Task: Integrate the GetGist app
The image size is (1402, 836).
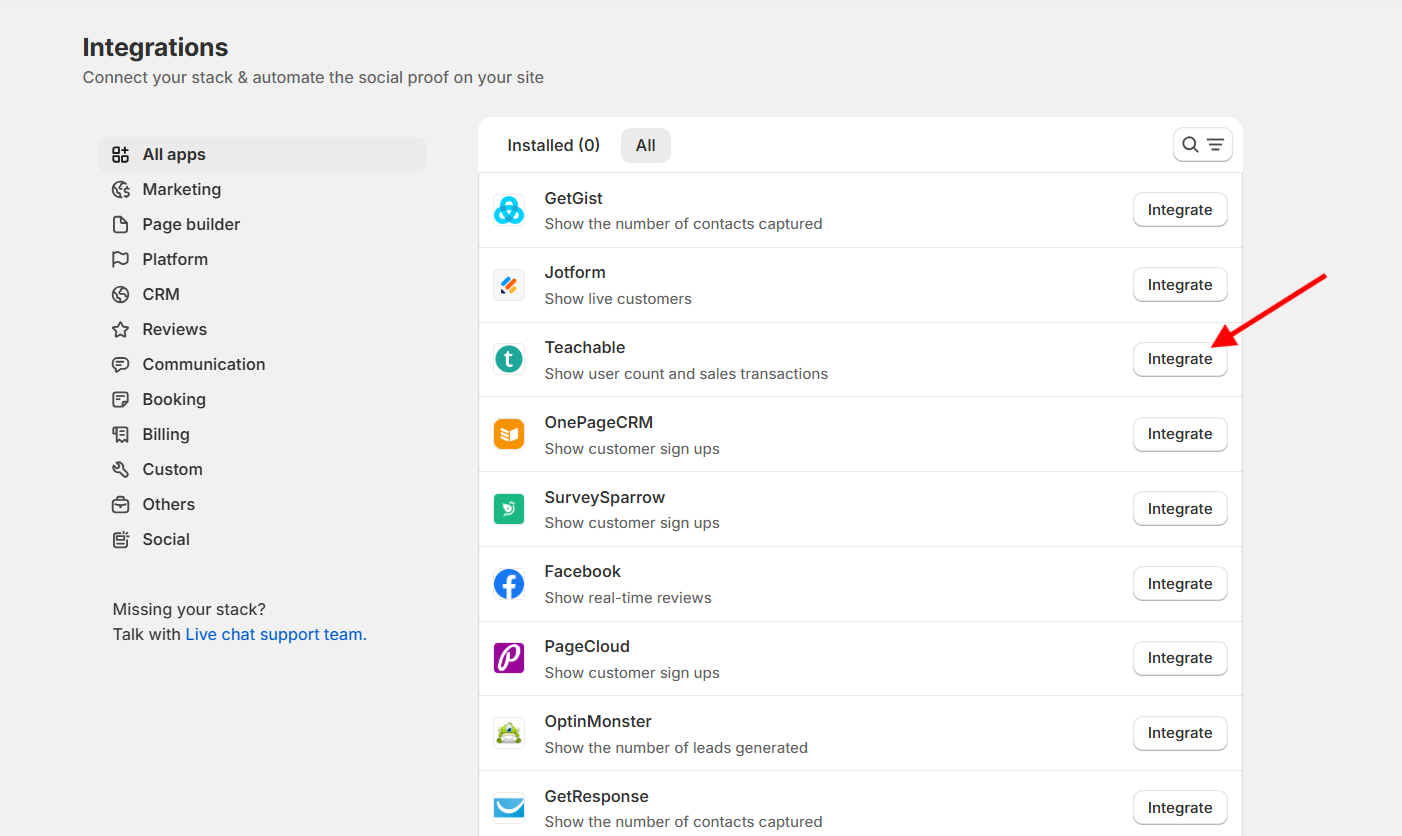Action: (1180, 210)
